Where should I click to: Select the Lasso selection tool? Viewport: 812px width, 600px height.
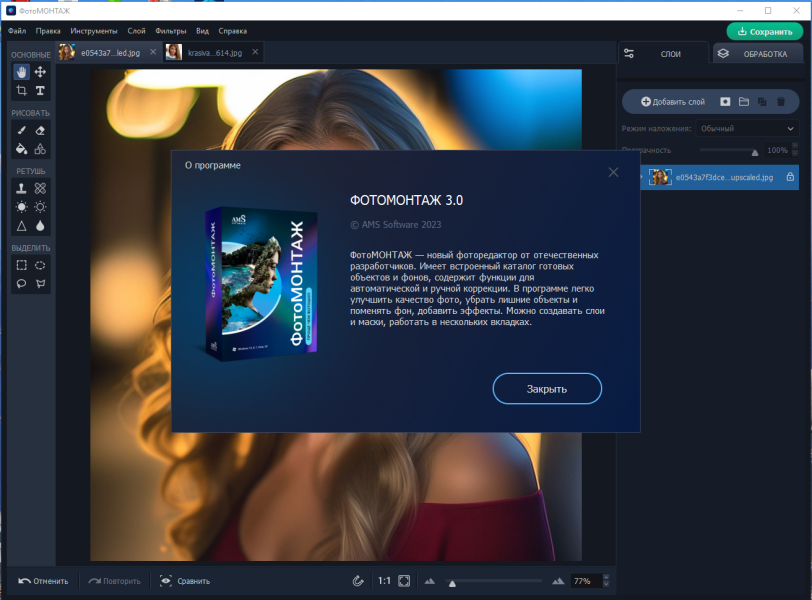[21, 283]
